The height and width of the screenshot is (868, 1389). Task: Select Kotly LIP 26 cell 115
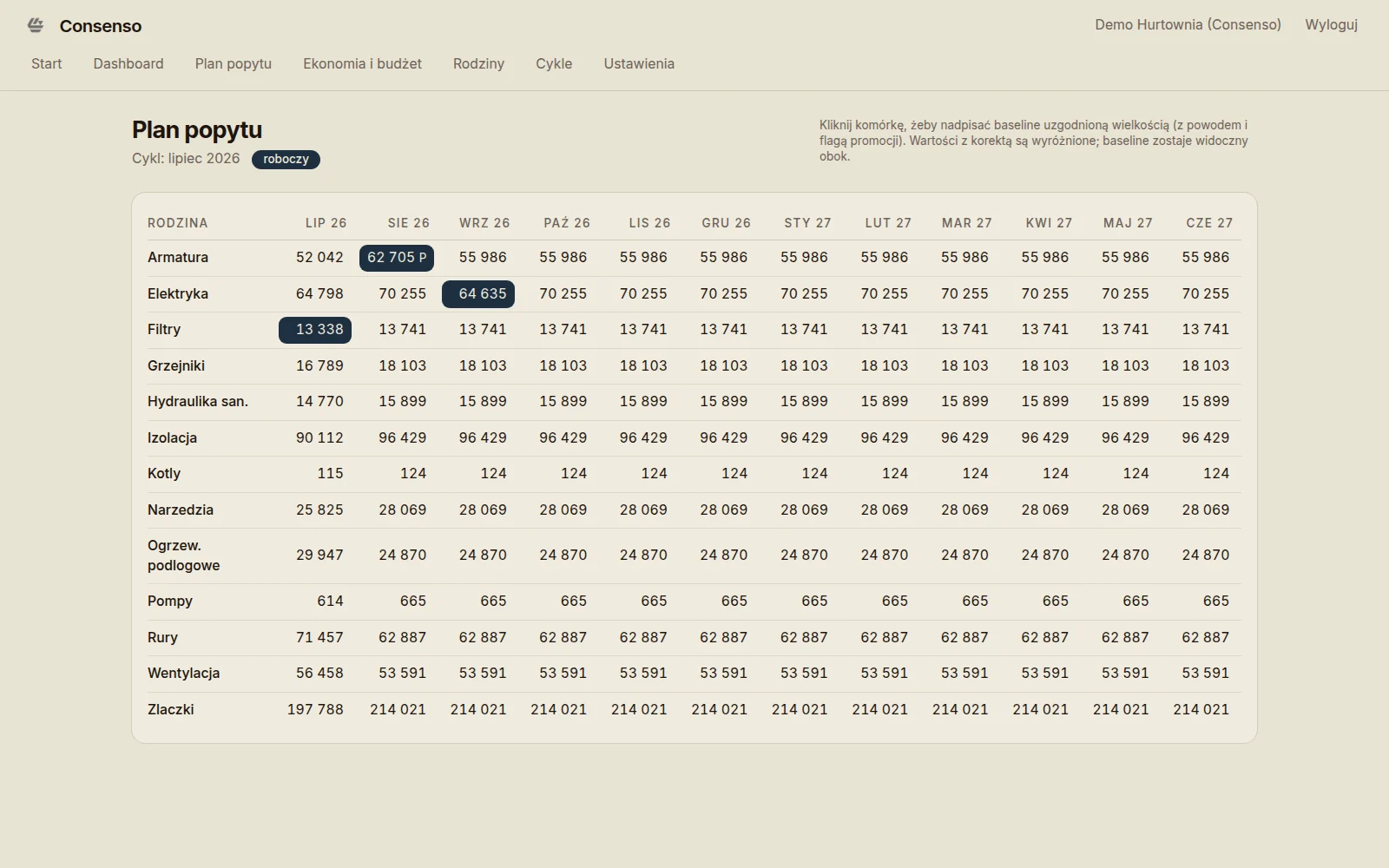click(x=330, y=474)
